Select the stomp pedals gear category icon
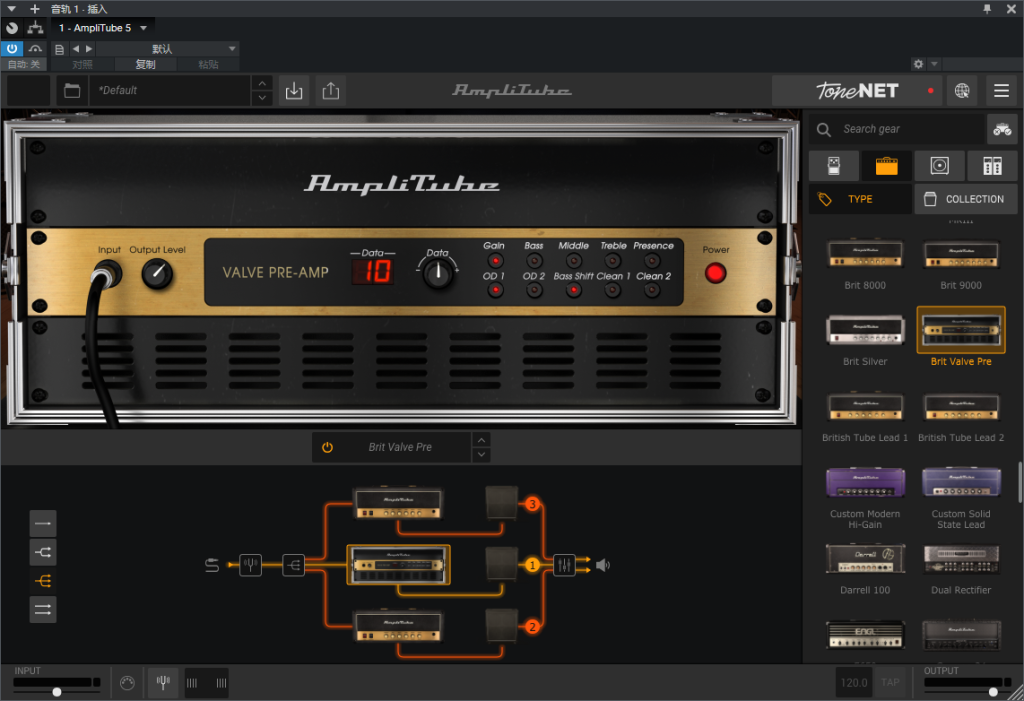 pos(833,166)
